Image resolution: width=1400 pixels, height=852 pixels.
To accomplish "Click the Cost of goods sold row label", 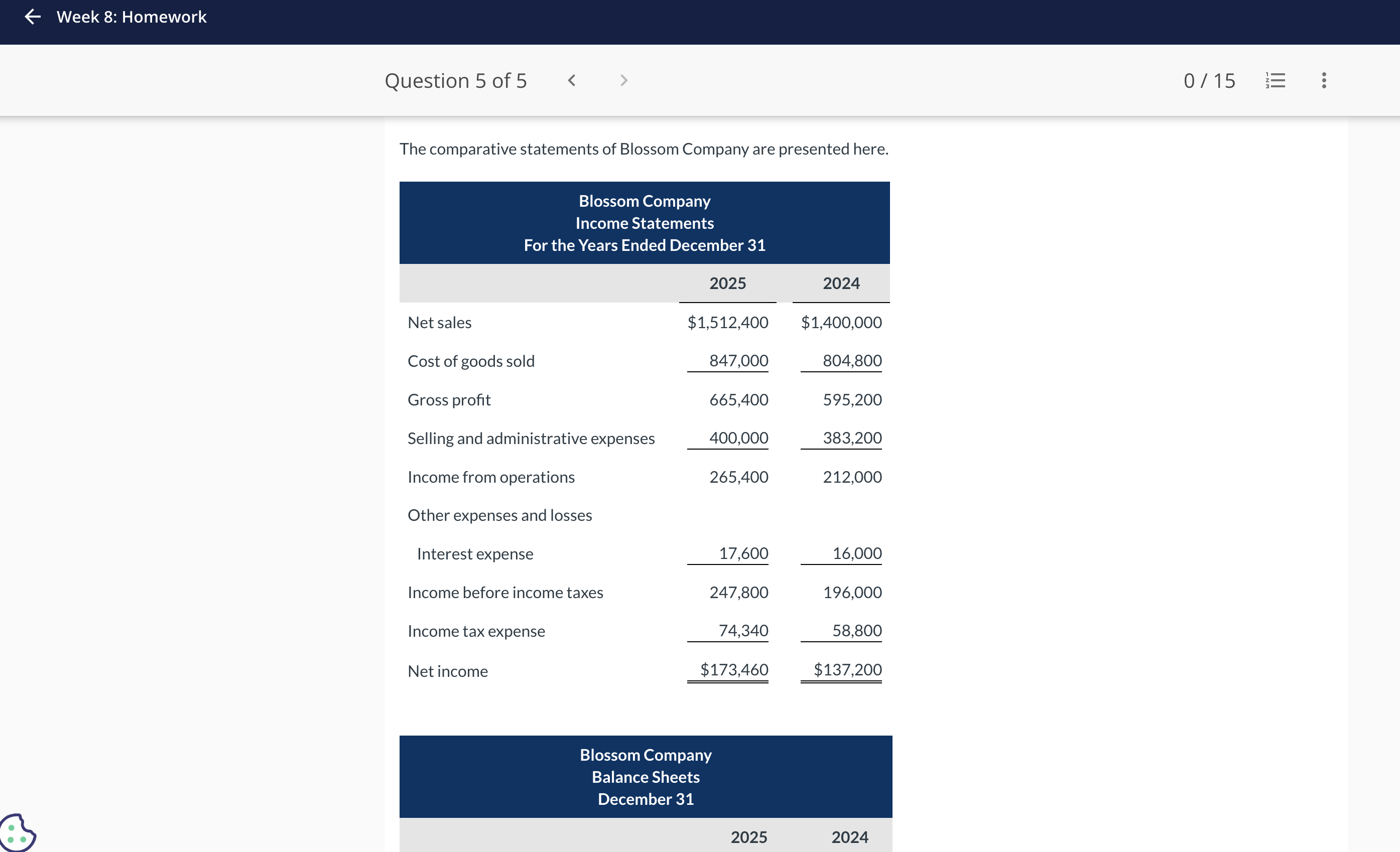I will (471, 361).
